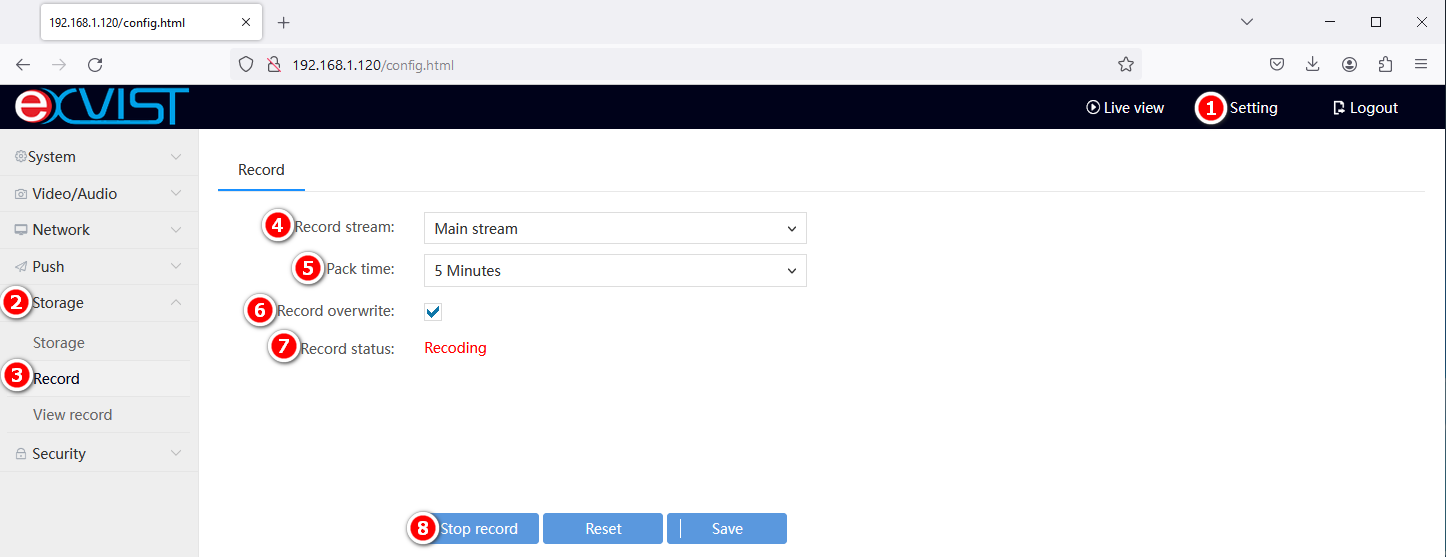The height and width of the screenshot is (557, 1446).
Task: Open the Firefox hamburger application menu
Action: click(1421, 65)
